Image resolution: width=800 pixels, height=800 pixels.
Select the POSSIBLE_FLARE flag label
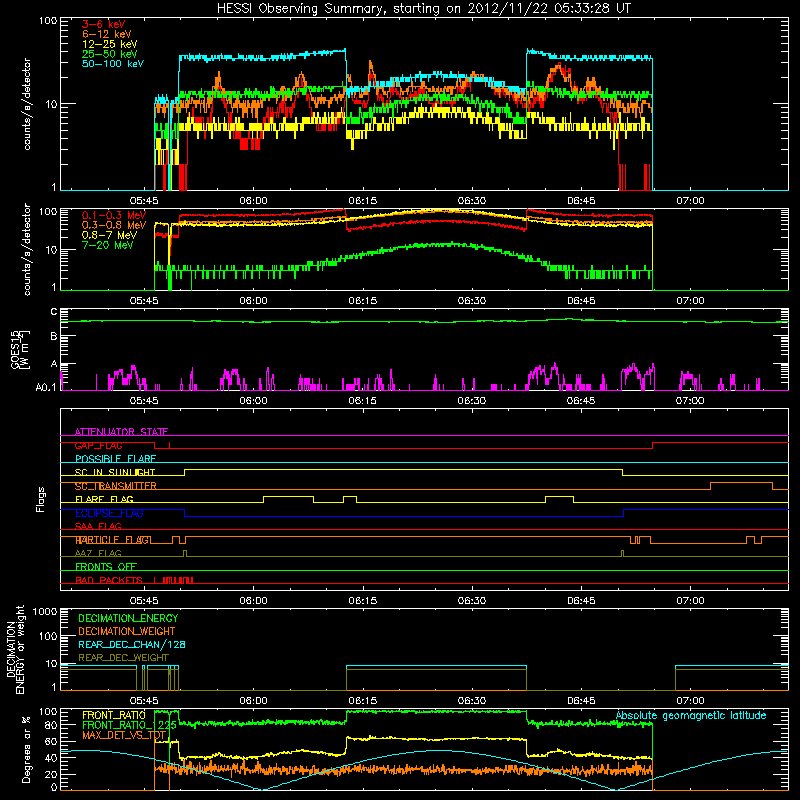115,459
